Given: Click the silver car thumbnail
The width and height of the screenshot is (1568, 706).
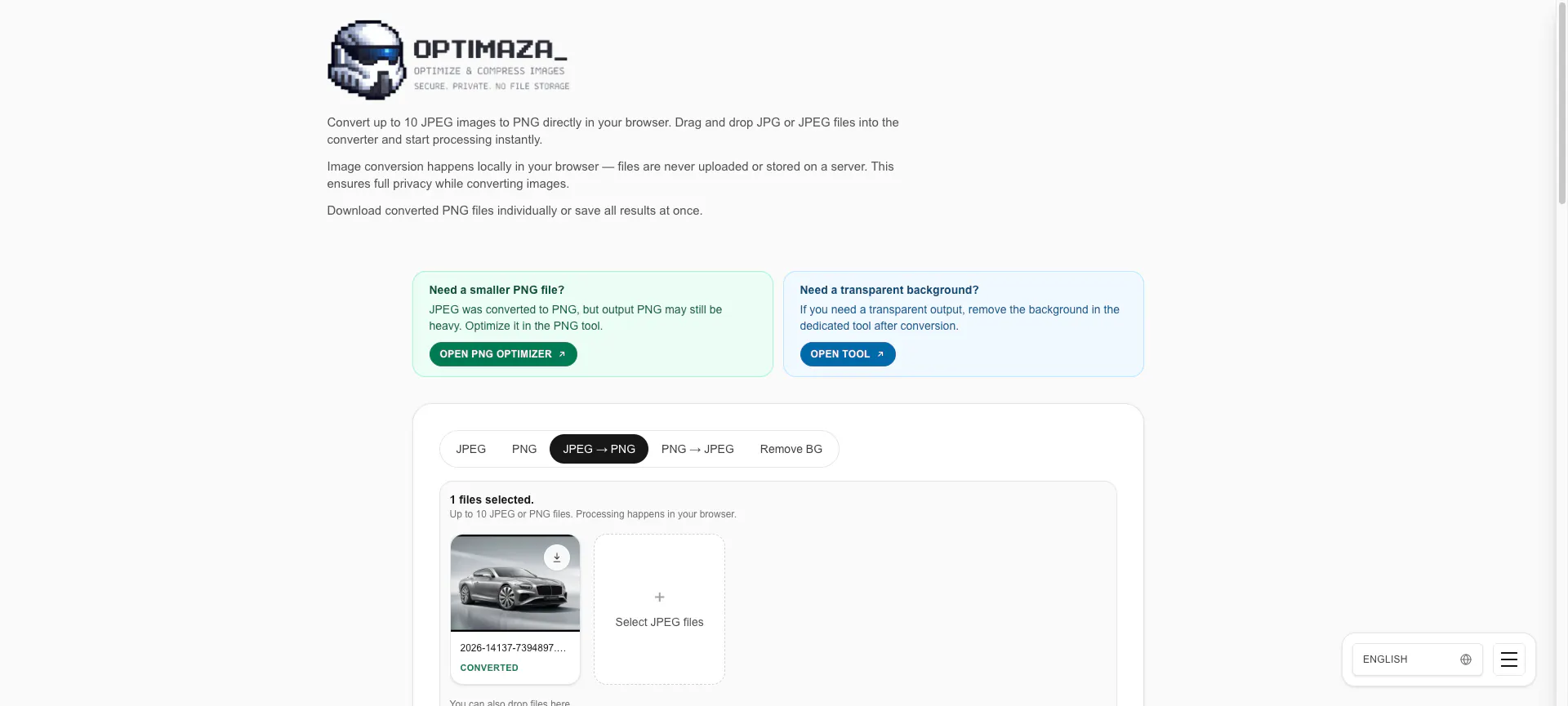Looking at the screenshot, I should pyautogui.click(x=515, y=583).
